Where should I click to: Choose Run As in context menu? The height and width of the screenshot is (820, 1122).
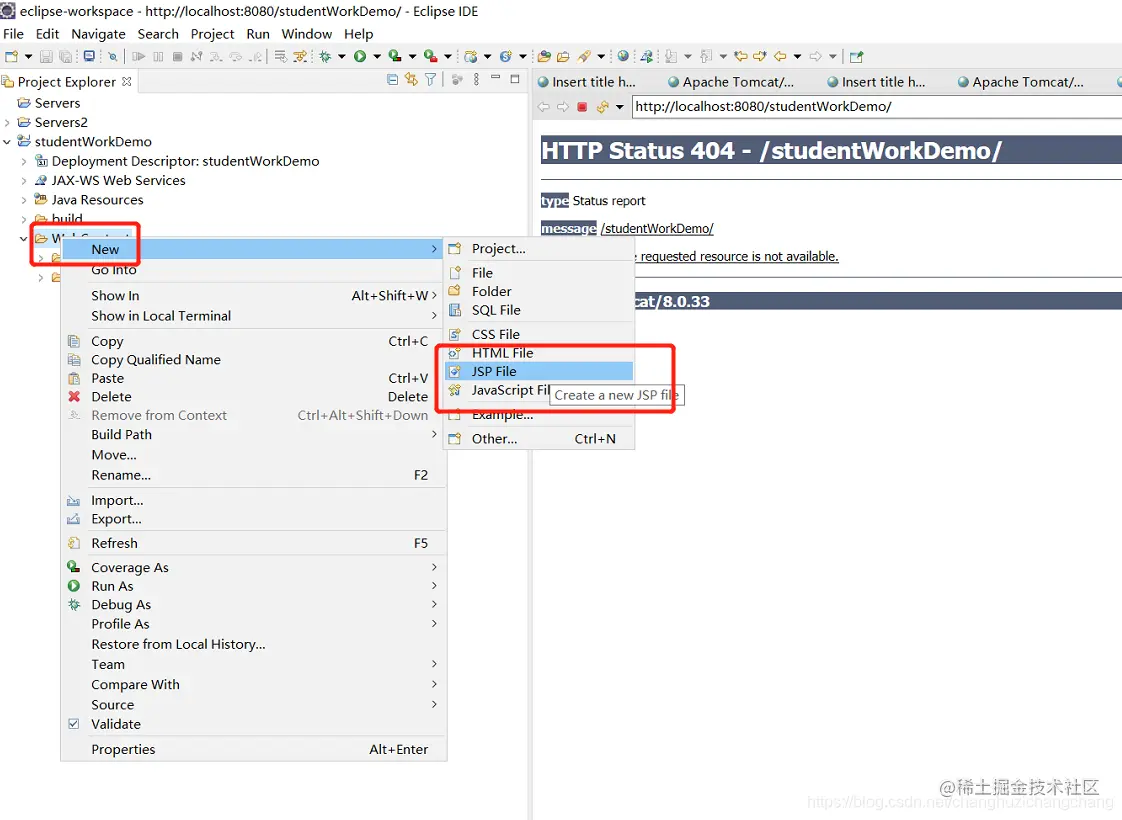[254, 586]
